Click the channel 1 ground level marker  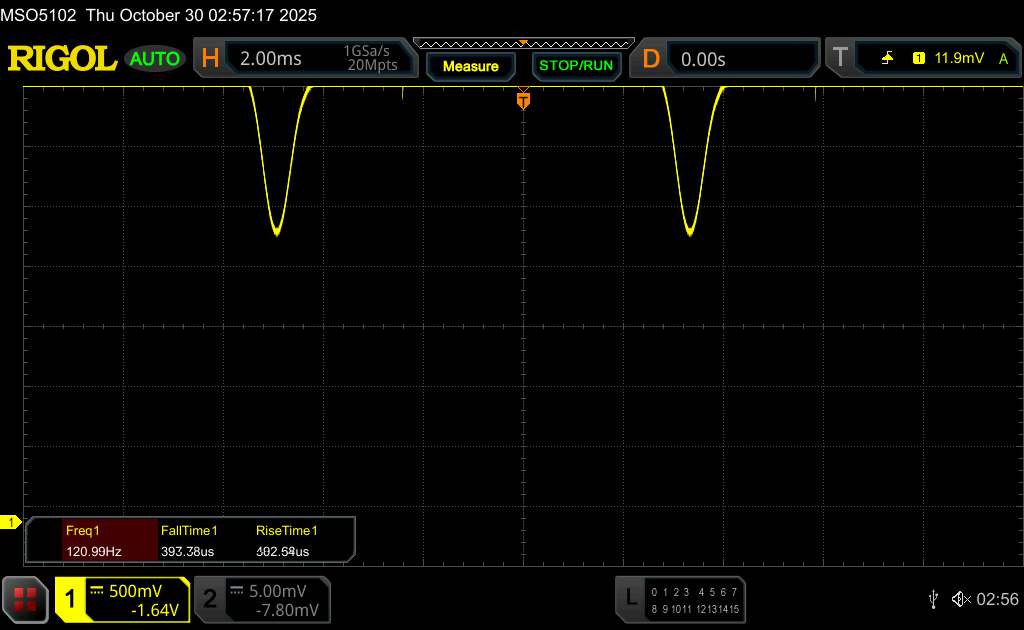12,522
